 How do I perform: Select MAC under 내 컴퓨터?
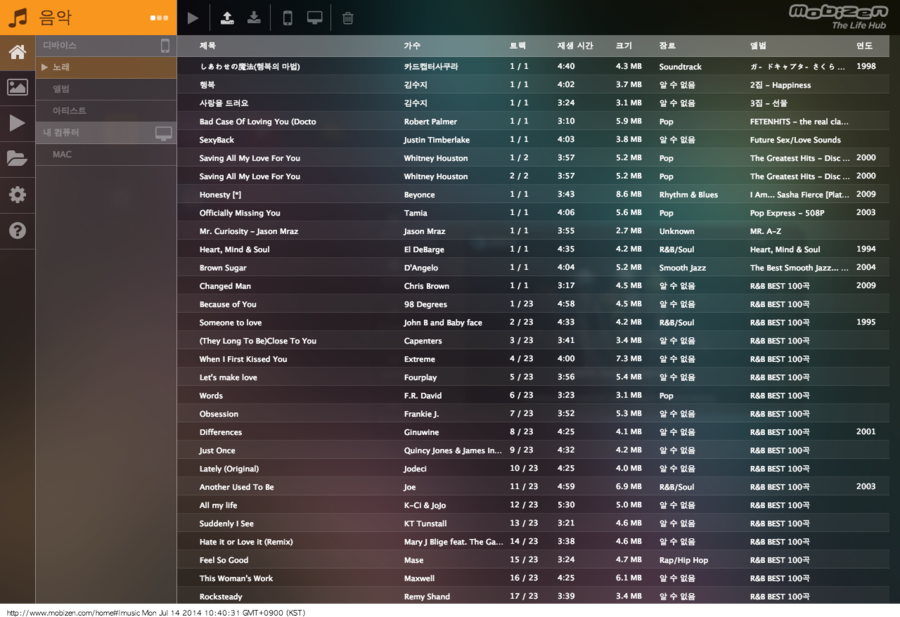click(106, 154)
